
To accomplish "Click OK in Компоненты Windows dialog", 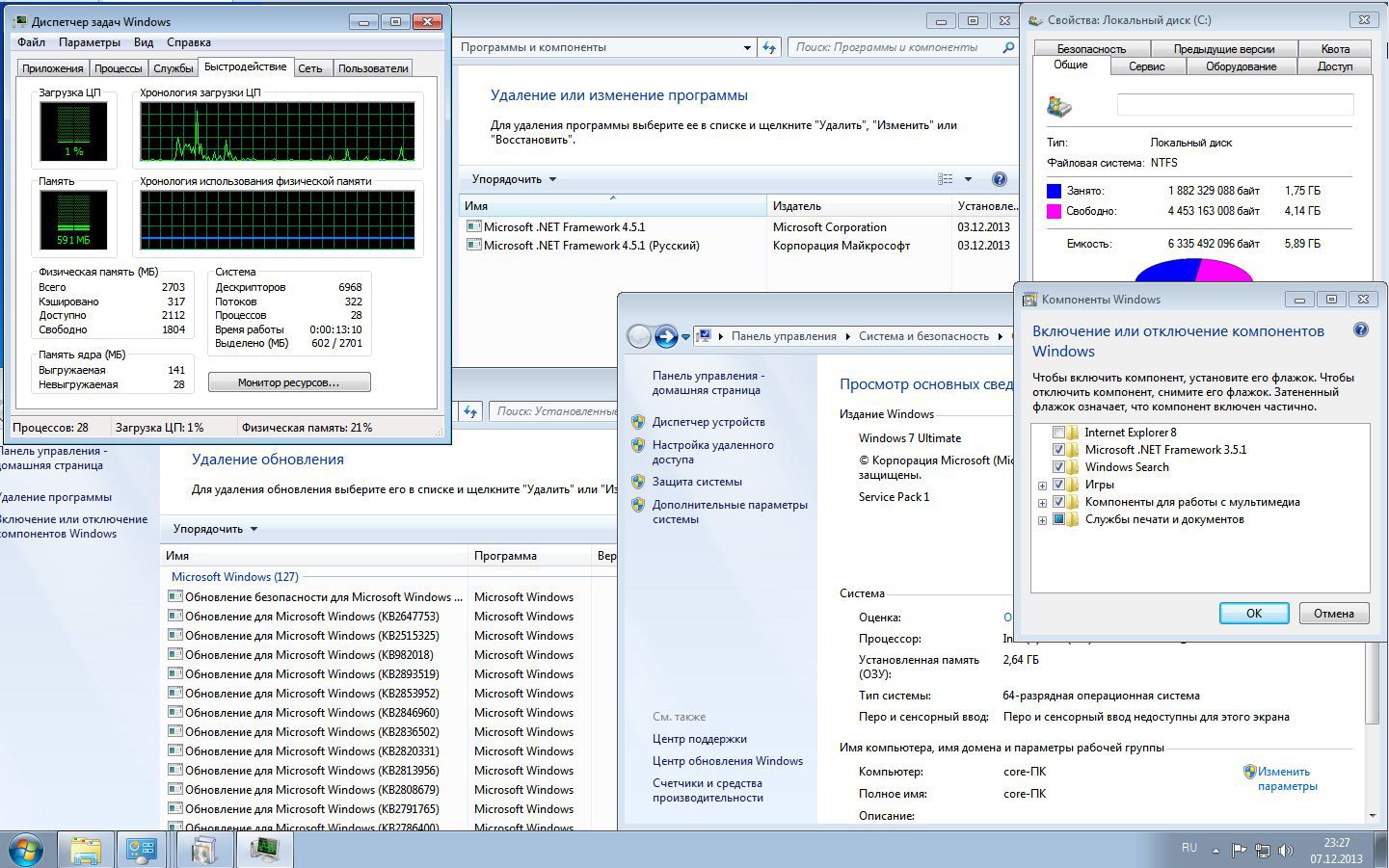I will coord(1253,614).
